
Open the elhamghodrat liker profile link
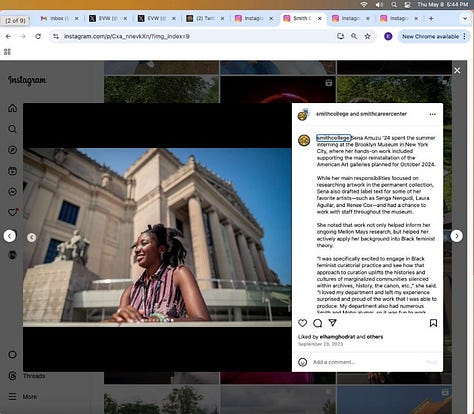(x=337, y=337)
